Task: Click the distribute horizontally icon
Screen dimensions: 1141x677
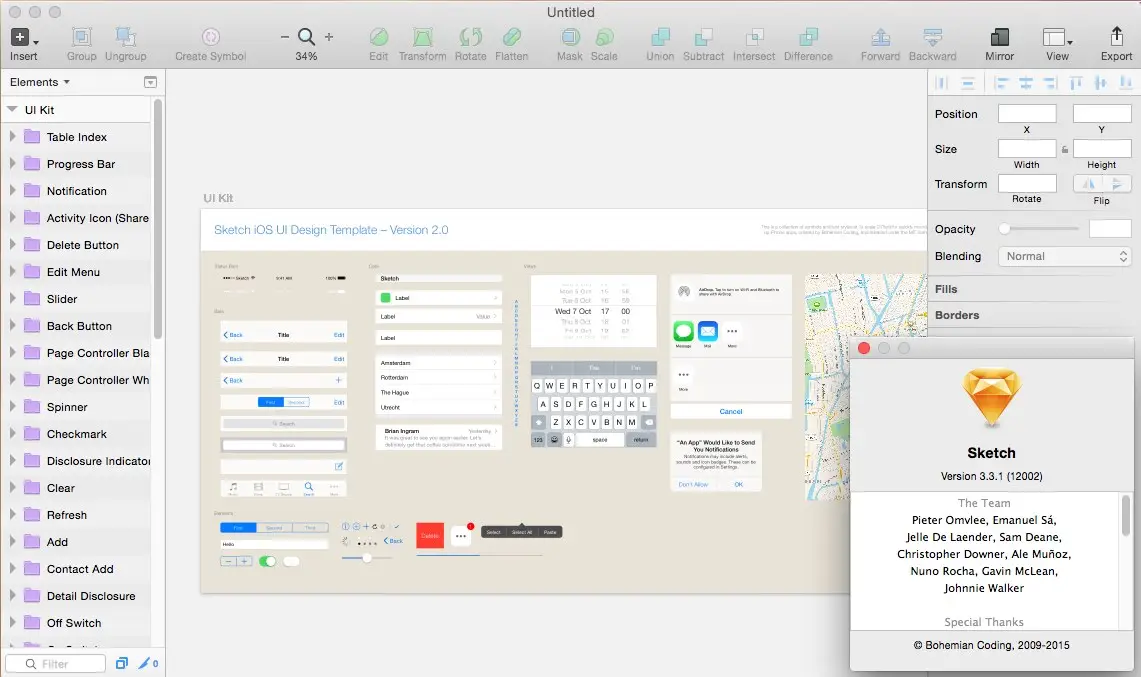Action: click(x=942, y=84)
